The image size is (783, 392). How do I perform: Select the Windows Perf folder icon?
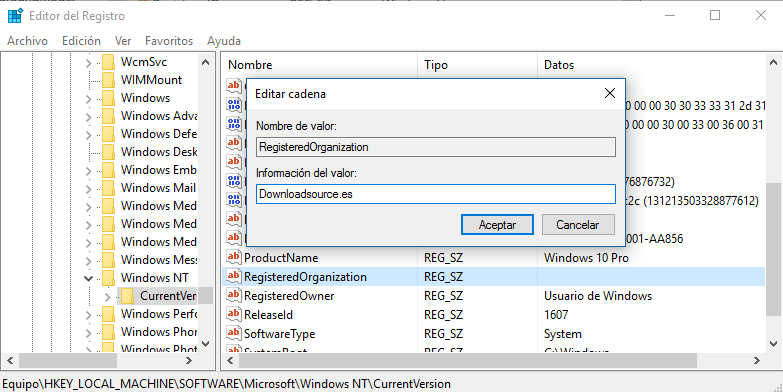coord(108,314)
